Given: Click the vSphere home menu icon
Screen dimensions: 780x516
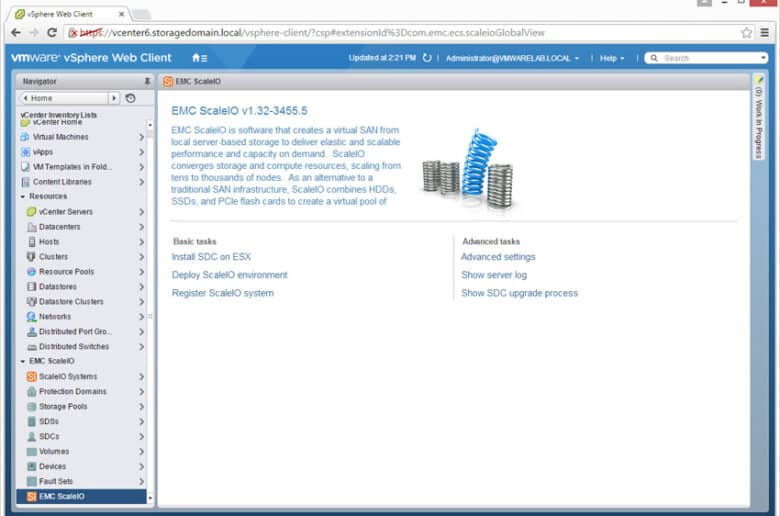Looking at the screenshot, I should tap(199, 58).
